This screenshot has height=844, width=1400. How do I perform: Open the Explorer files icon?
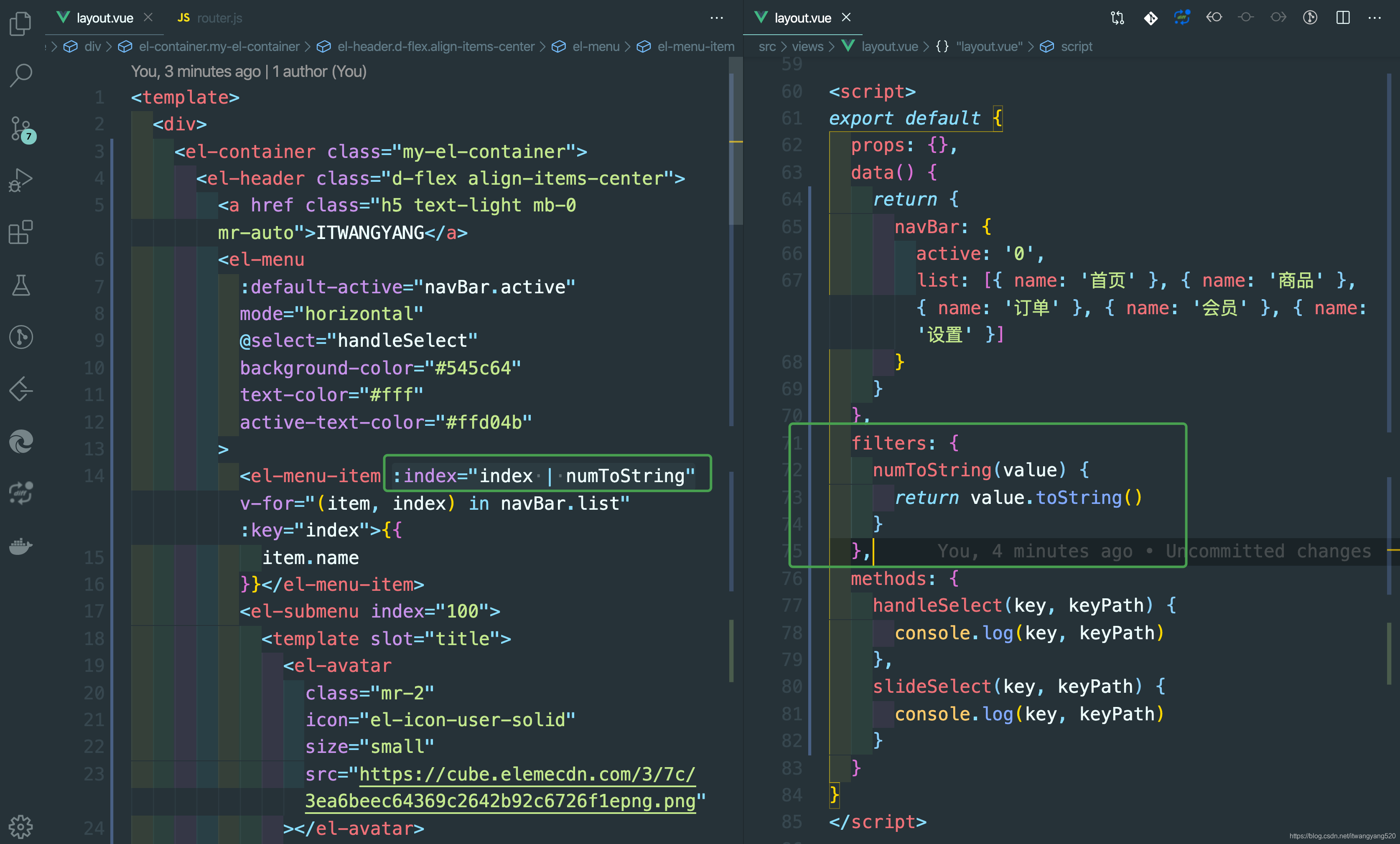21,24
